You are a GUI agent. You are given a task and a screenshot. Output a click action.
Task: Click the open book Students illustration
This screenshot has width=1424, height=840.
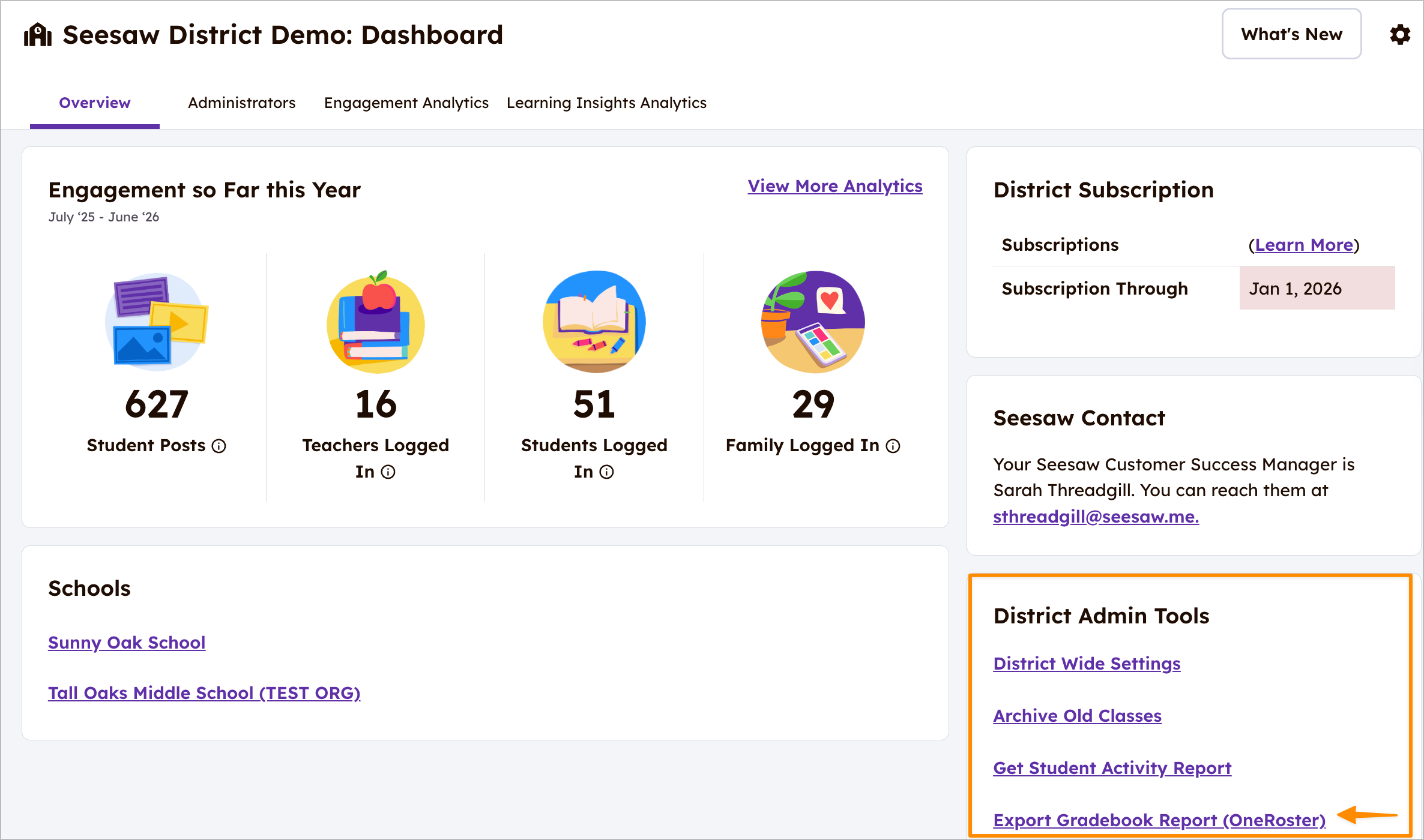594,322
